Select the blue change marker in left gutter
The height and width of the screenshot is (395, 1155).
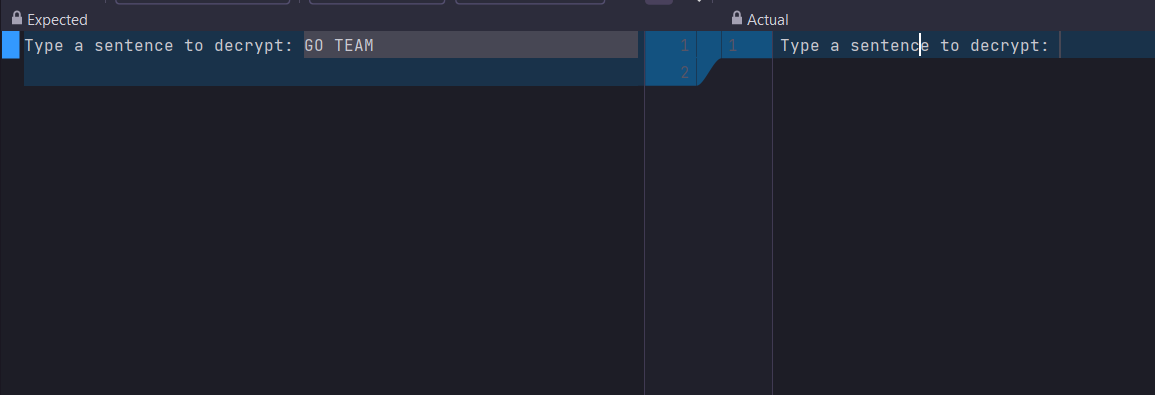pyautogui.click(x=10, y=45)
